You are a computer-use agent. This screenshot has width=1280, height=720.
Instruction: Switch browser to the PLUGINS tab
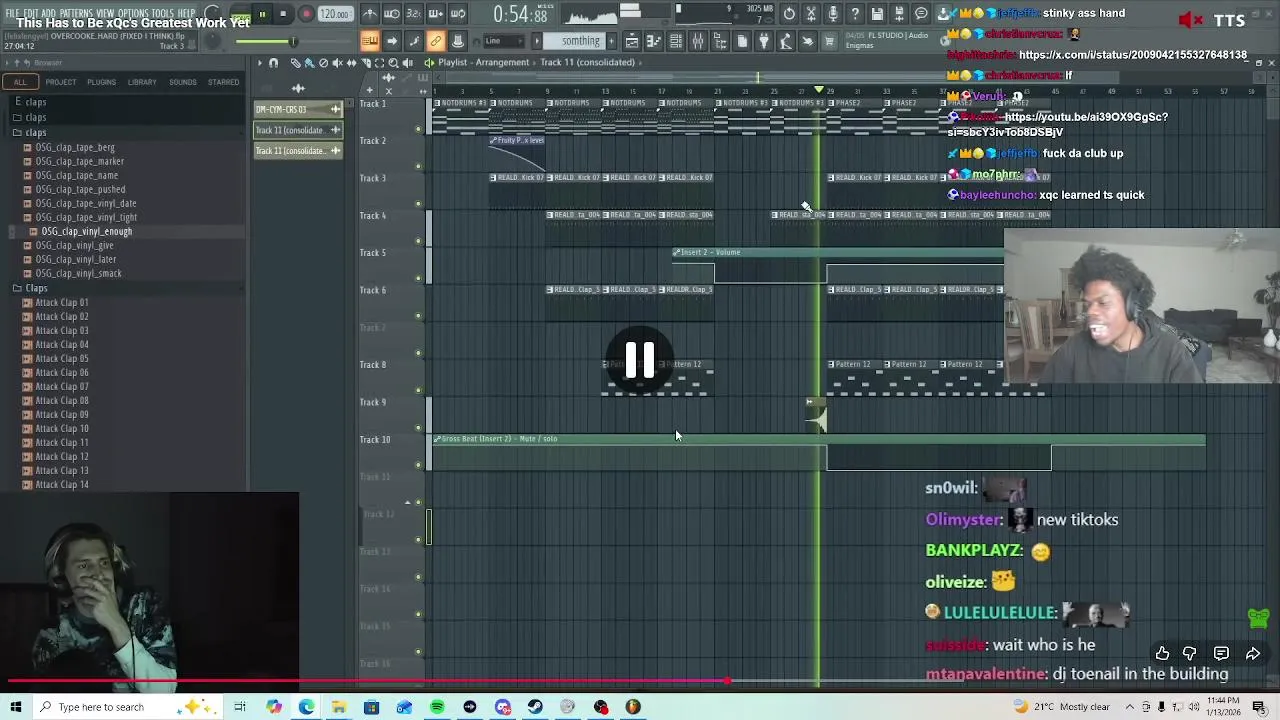click(101, 82)
